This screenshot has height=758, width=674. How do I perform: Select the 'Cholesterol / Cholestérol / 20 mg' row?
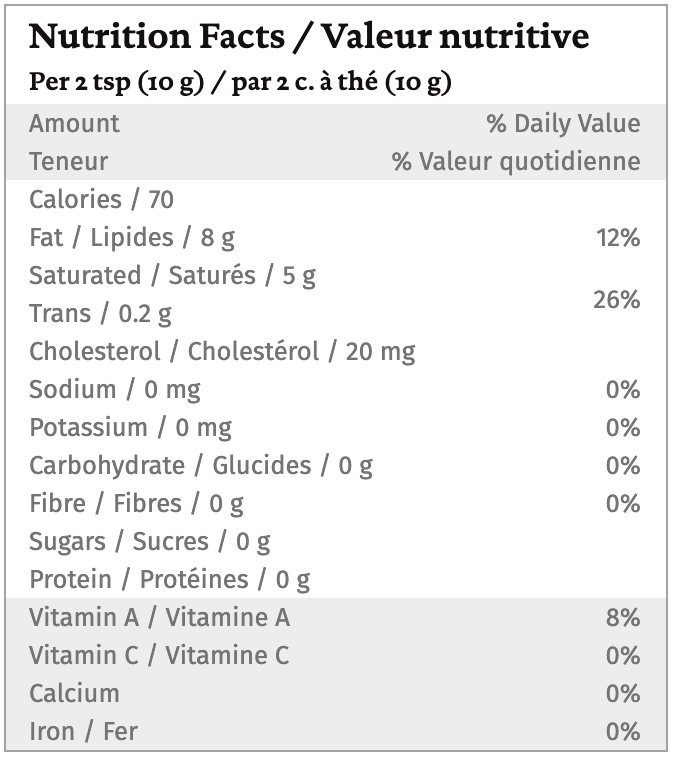point(222,351)
